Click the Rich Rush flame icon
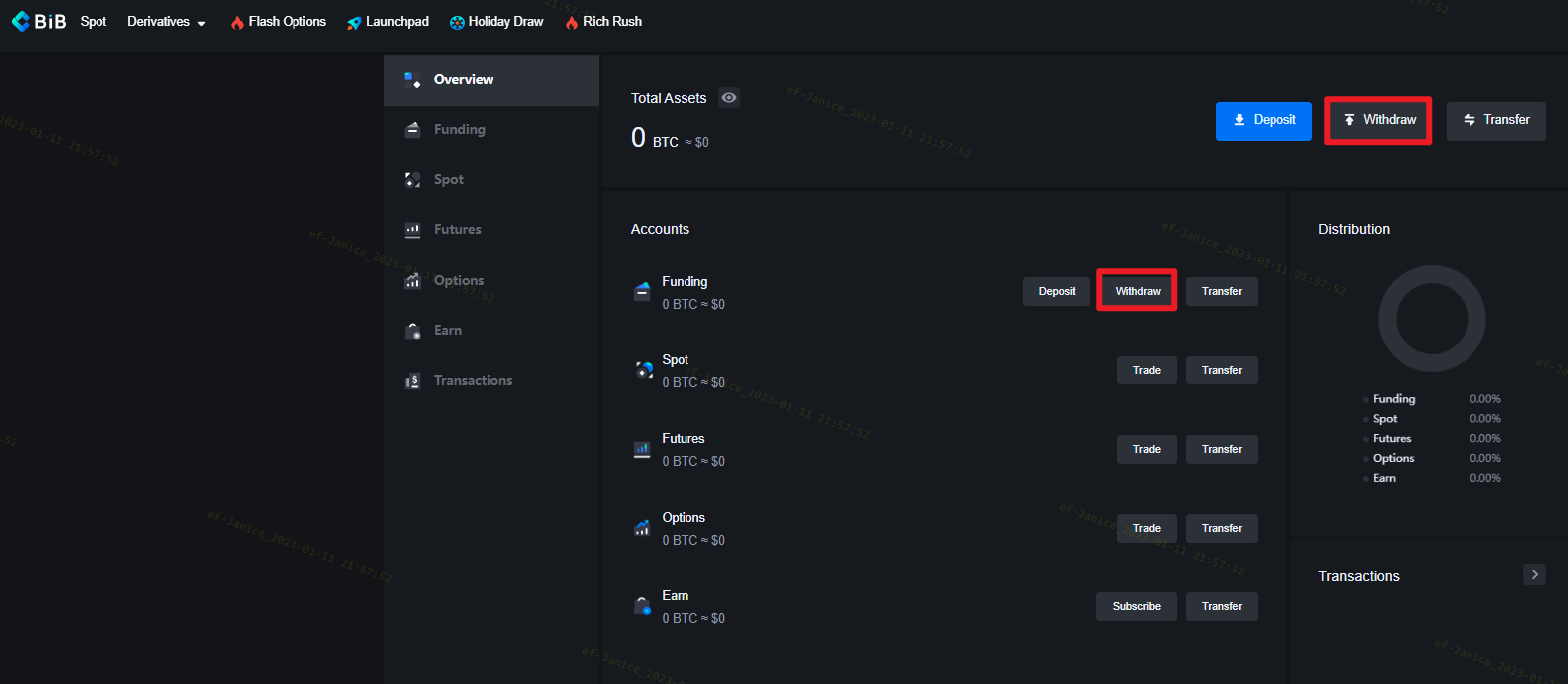The image size is (1568, 684). (572, 22)
